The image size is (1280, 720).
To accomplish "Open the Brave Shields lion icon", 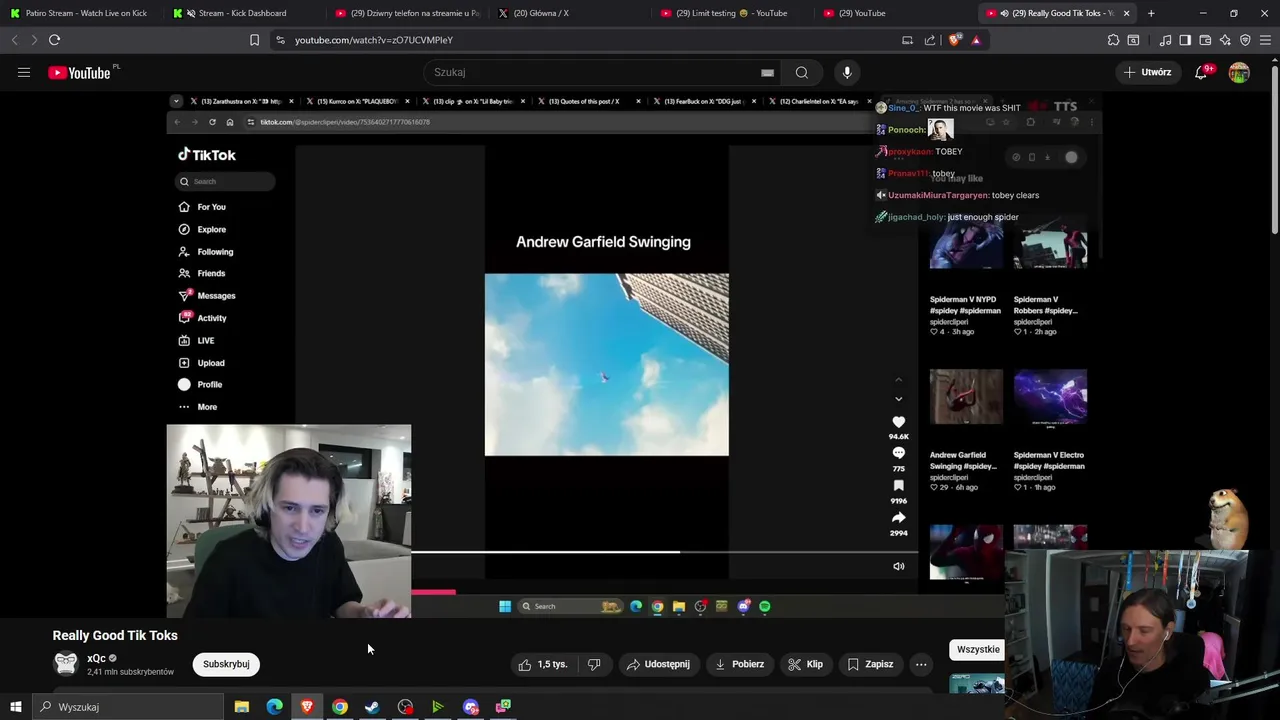I will (954, 40).
